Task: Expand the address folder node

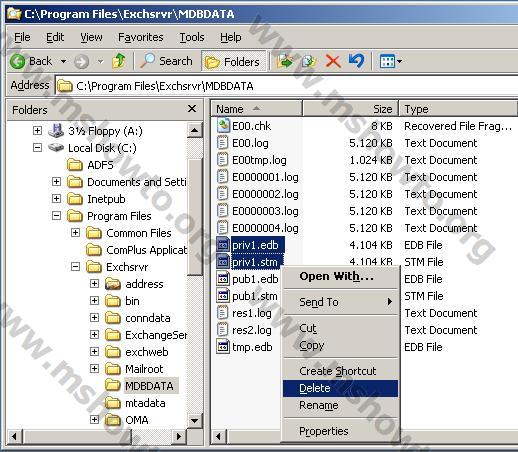Action: point(94,283)
